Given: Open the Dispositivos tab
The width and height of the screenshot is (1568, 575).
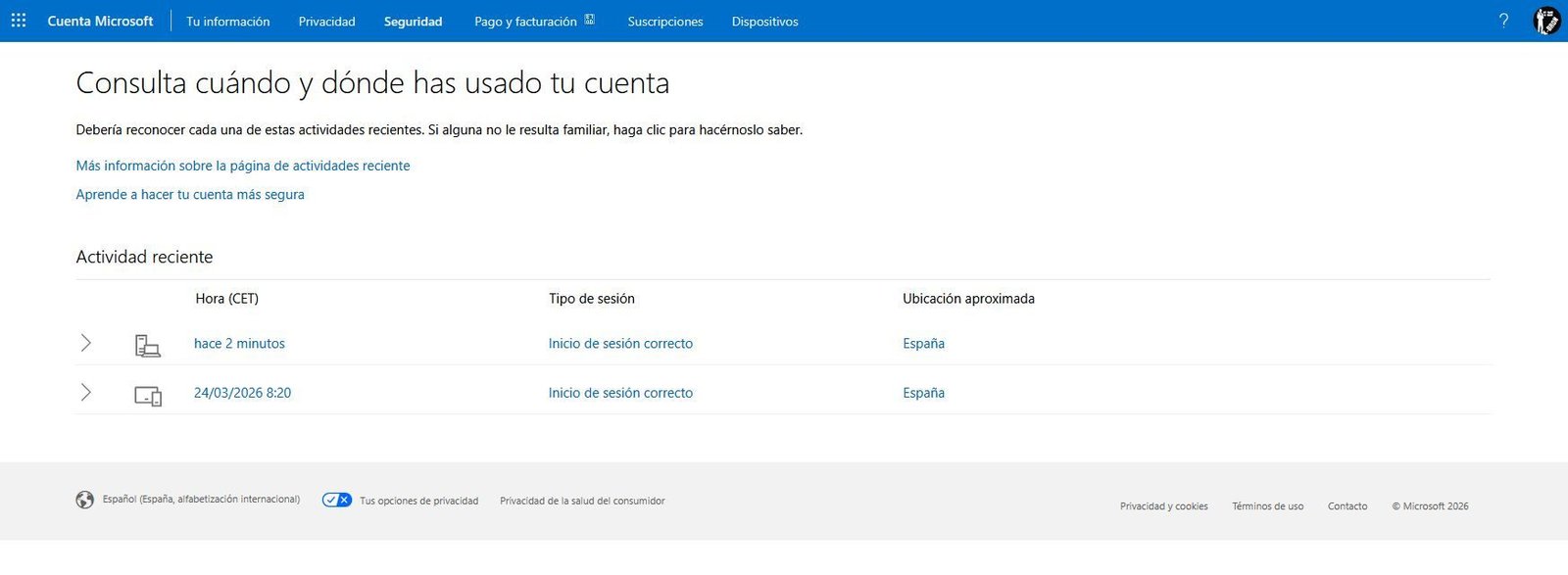Looking at the screenshot, I should click(764, 22).
